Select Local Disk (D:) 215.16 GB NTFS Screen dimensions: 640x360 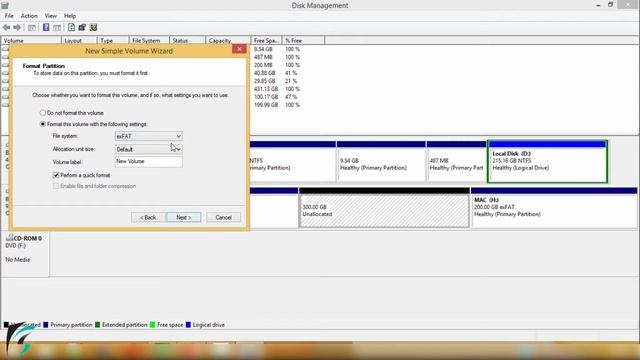click(547, 162)
